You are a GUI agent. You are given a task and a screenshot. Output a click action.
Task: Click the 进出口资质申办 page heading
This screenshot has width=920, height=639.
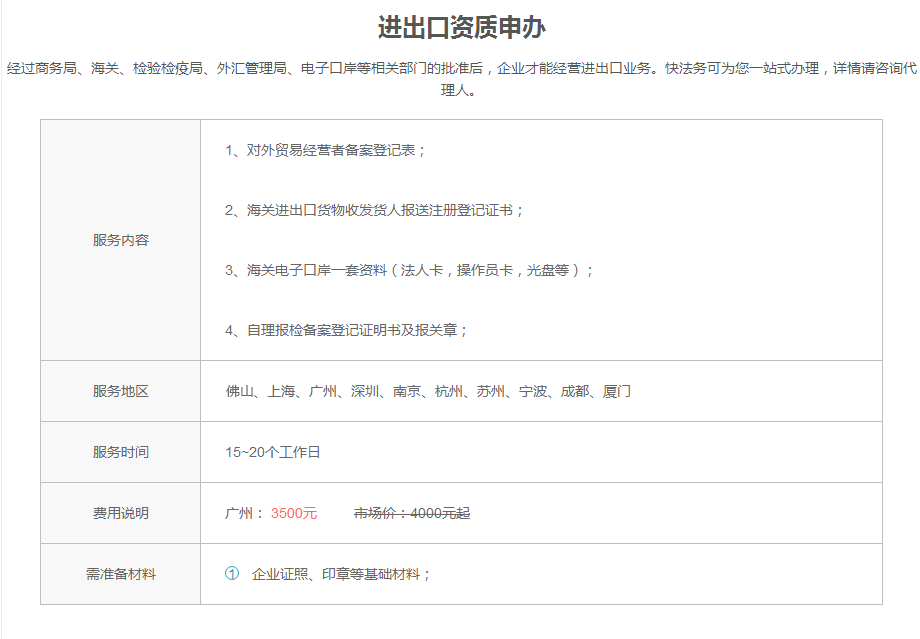pos(461,27)
